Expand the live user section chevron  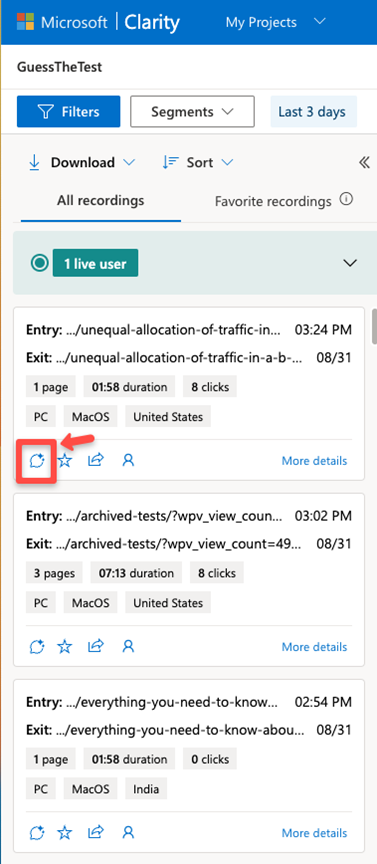point(350,263)
